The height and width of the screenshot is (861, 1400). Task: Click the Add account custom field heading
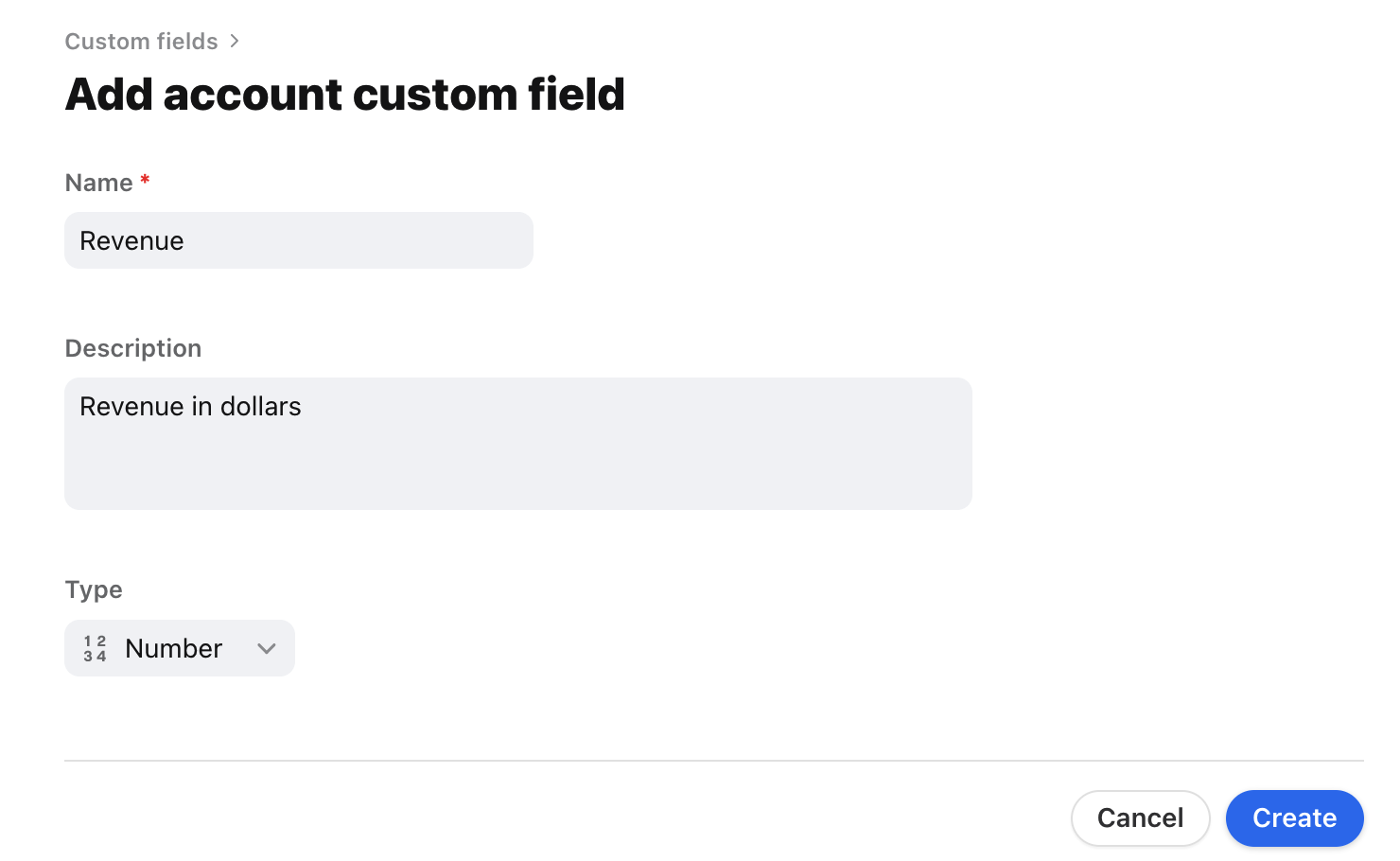point(345,95)
